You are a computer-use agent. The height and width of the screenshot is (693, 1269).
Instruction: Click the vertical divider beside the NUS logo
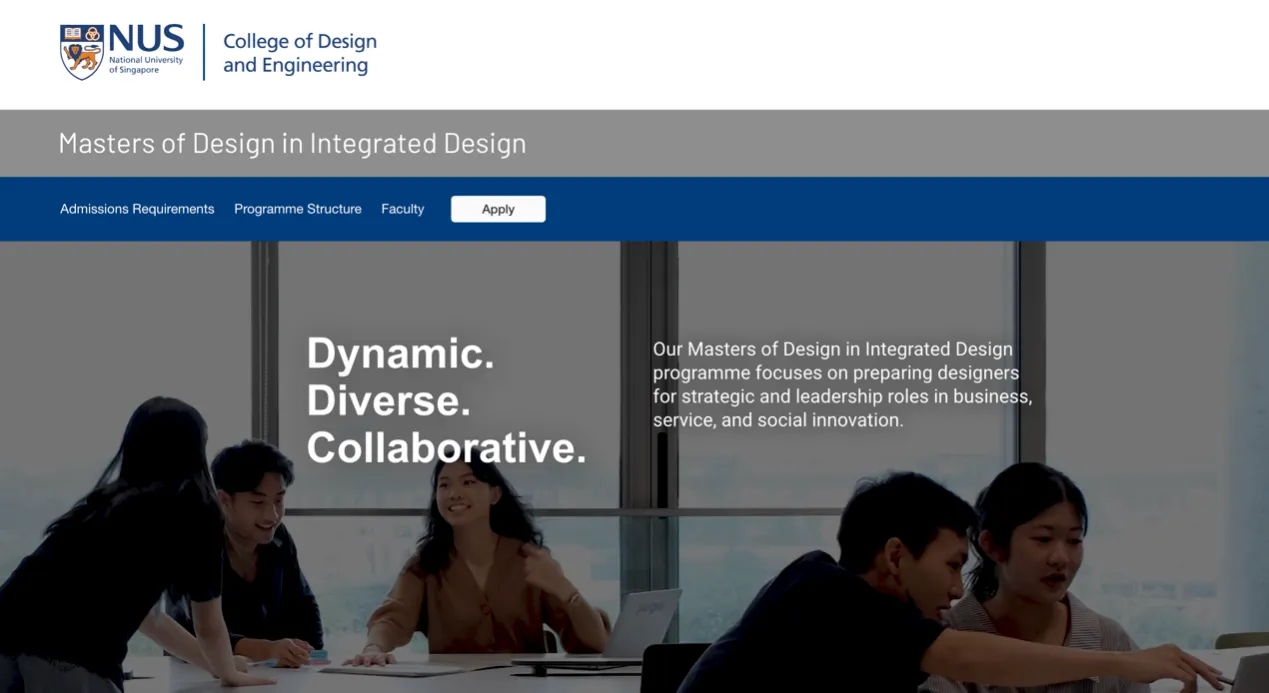204,52
